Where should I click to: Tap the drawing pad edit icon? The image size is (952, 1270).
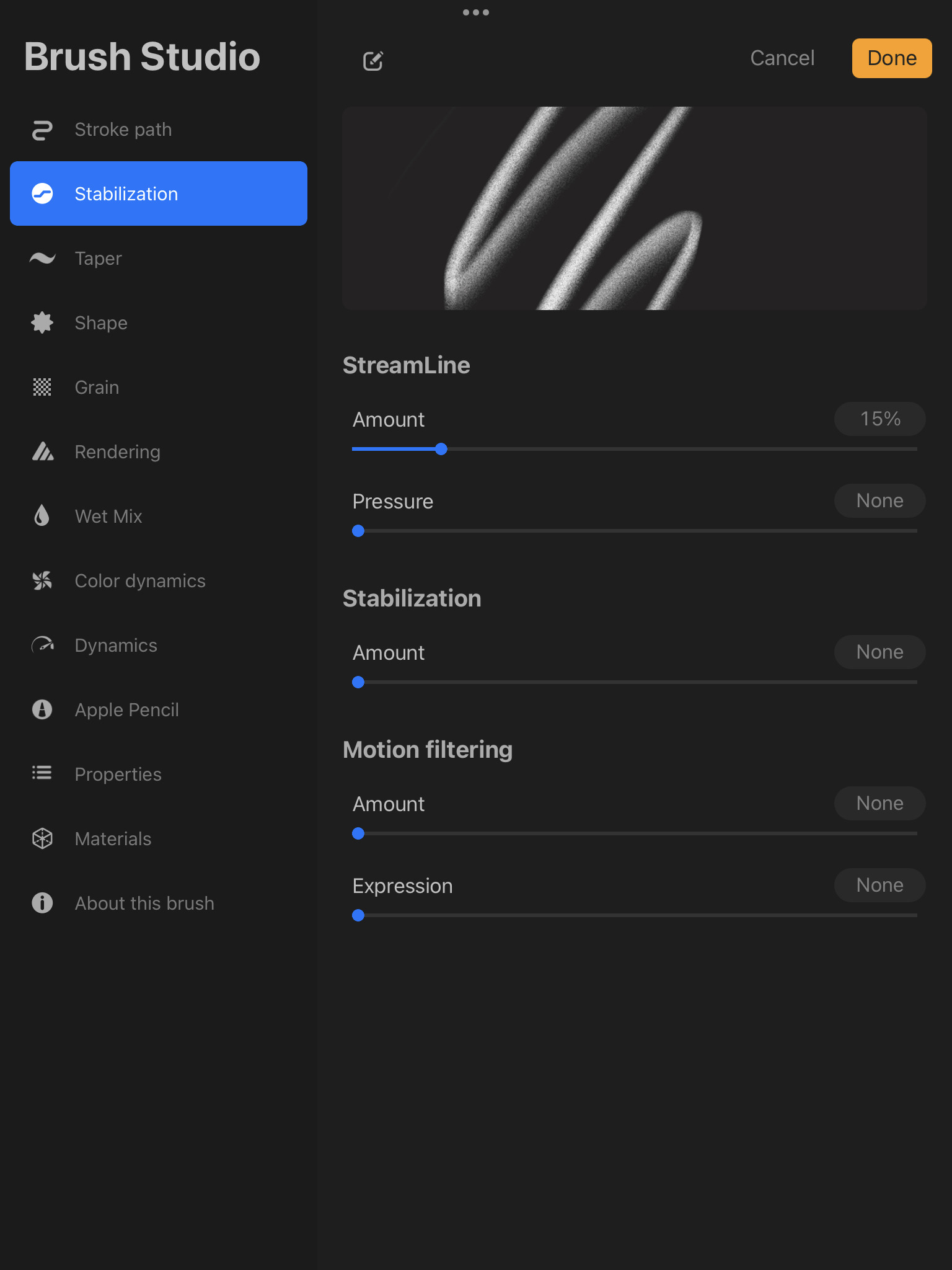click(x=373, y=60)
